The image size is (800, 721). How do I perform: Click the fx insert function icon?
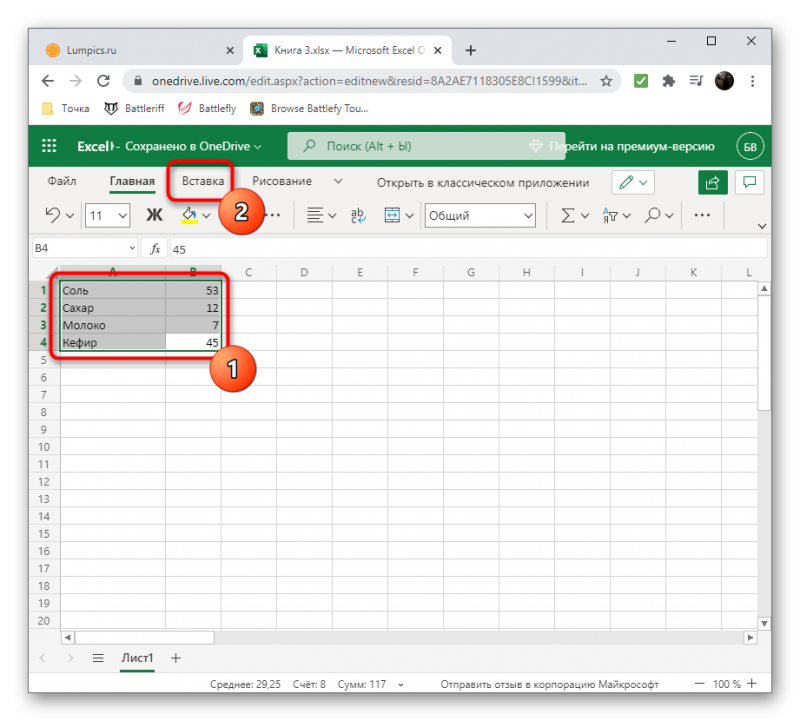click(x=155, y=249)
